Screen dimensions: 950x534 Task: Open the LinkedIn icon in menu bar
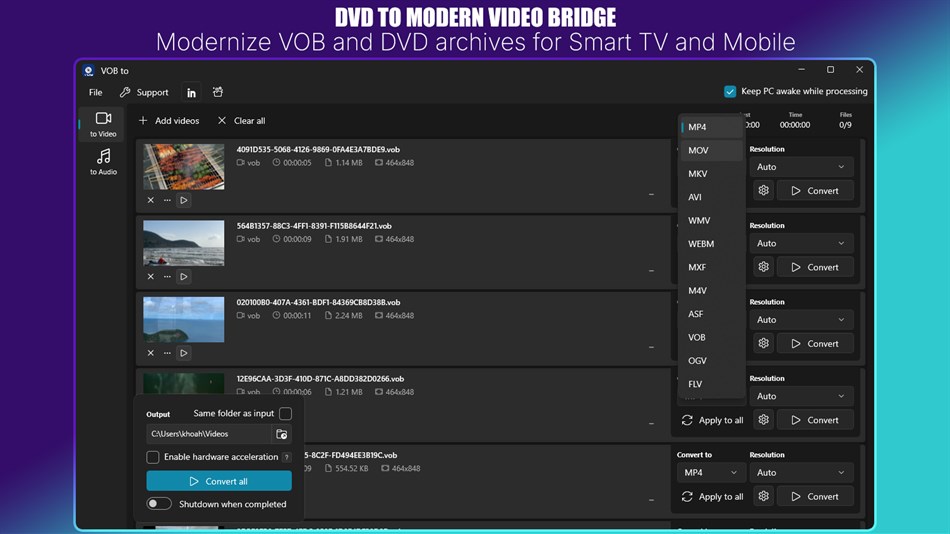[191, 92]
